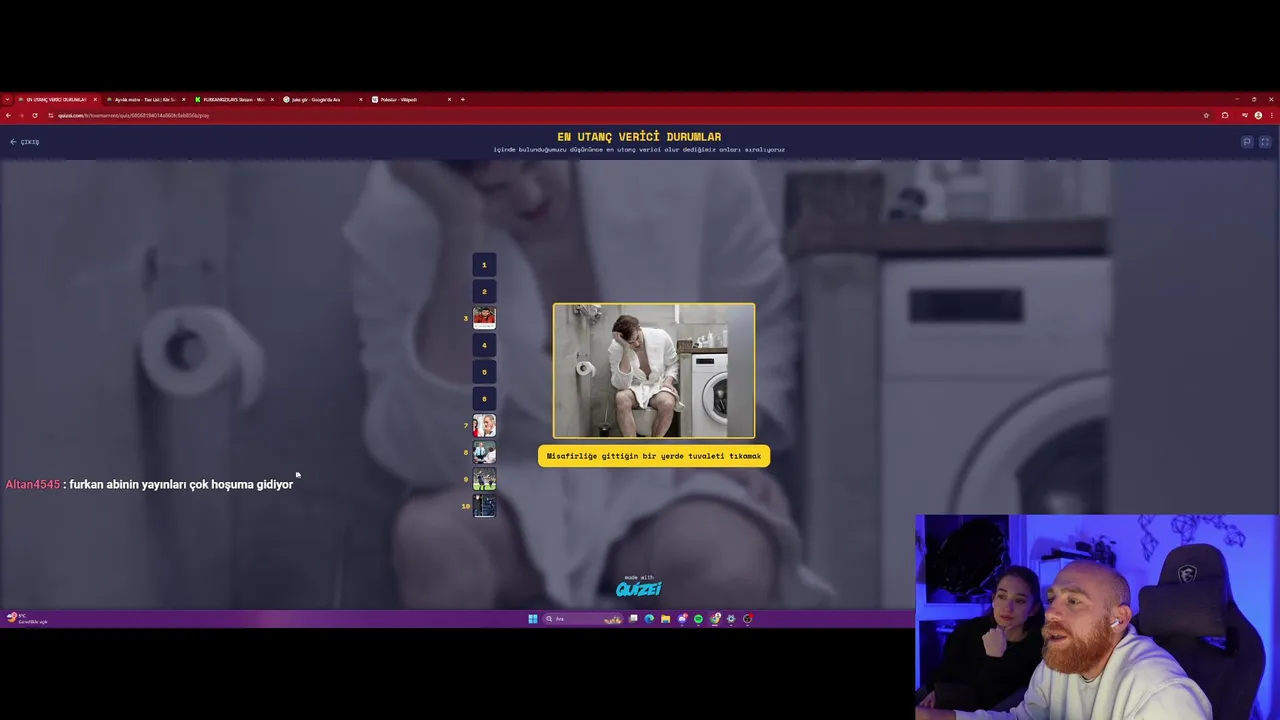Open the media control icon in toolbar

(1245, 115)
